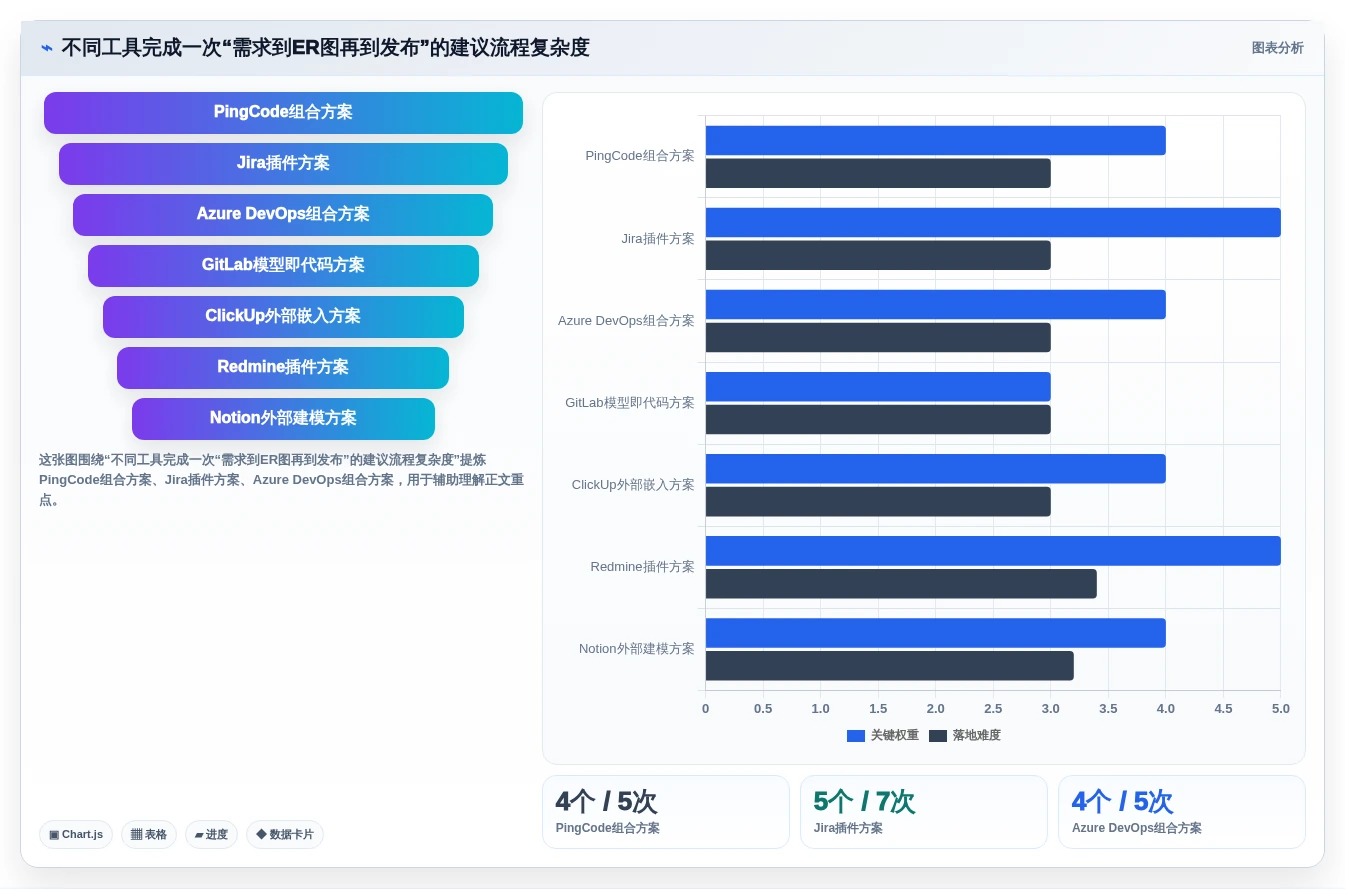Viewport: 1345px width, 889px height.
Task: Click the 图表分析 label in header
Action: click(x=1277, y=48)
